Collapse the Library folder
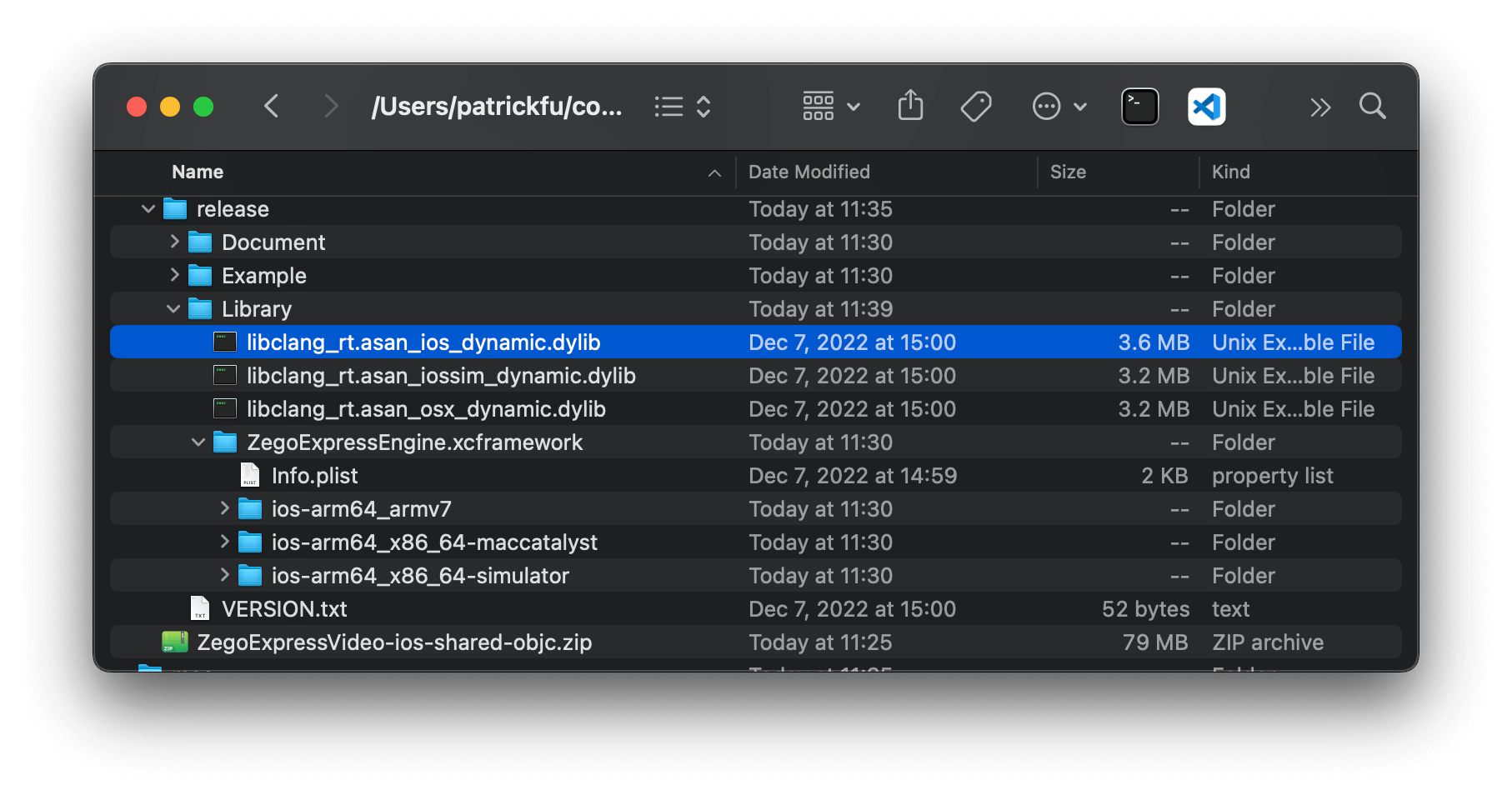The width and height of the screenshot is (1512, 795). coord(173,308)
